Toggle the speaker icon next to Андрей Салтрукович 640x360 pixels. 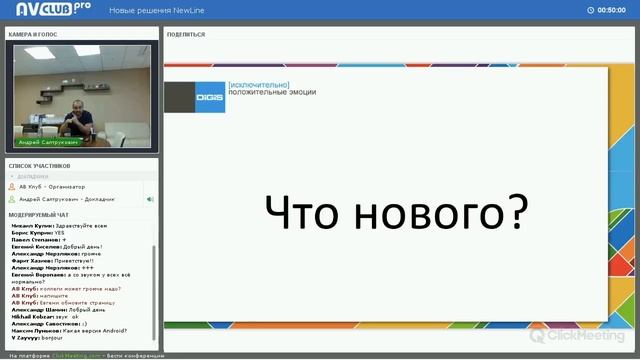pos(150,199)
